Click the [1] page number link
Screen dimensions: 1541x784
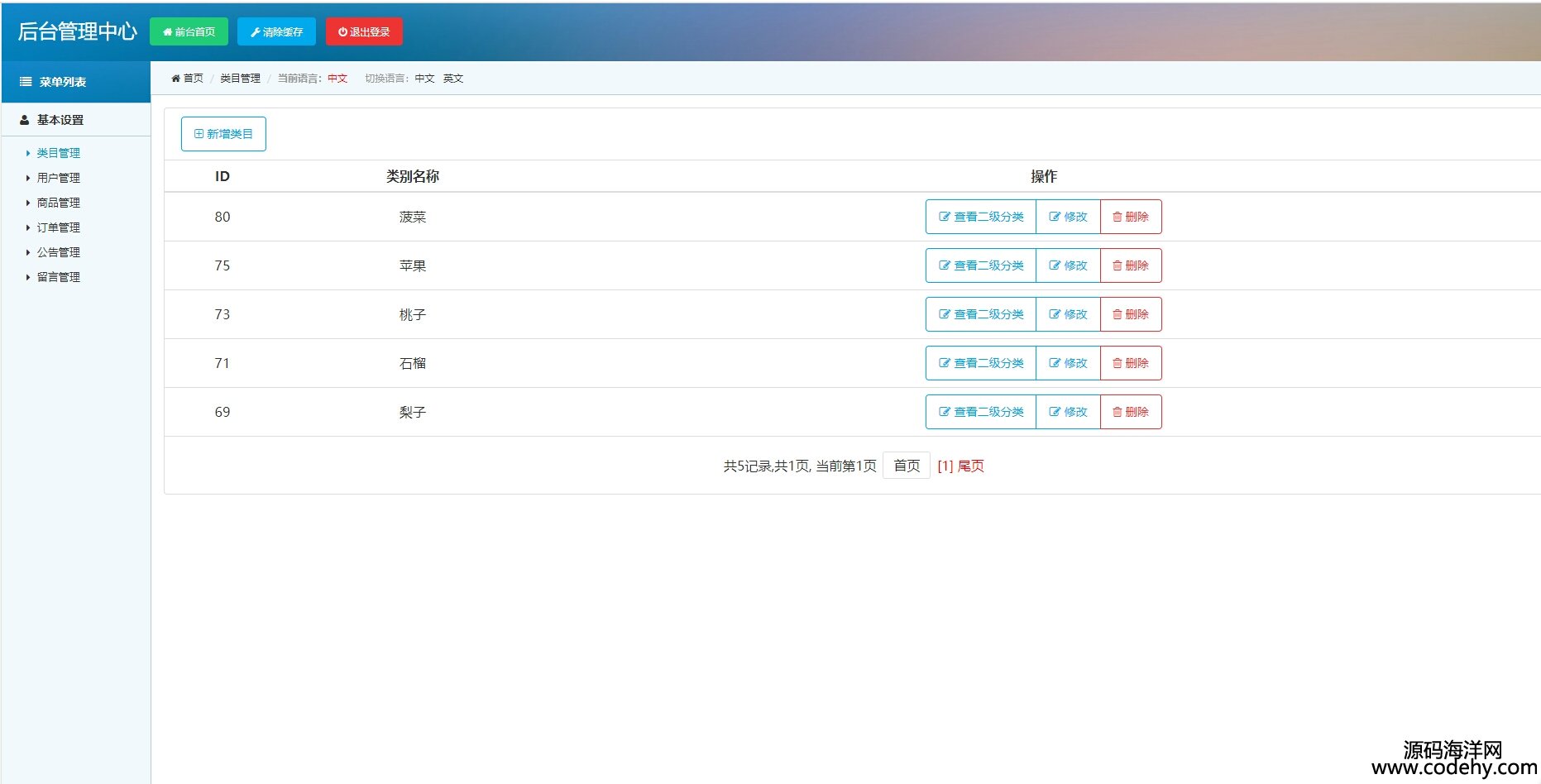[945, 466]
